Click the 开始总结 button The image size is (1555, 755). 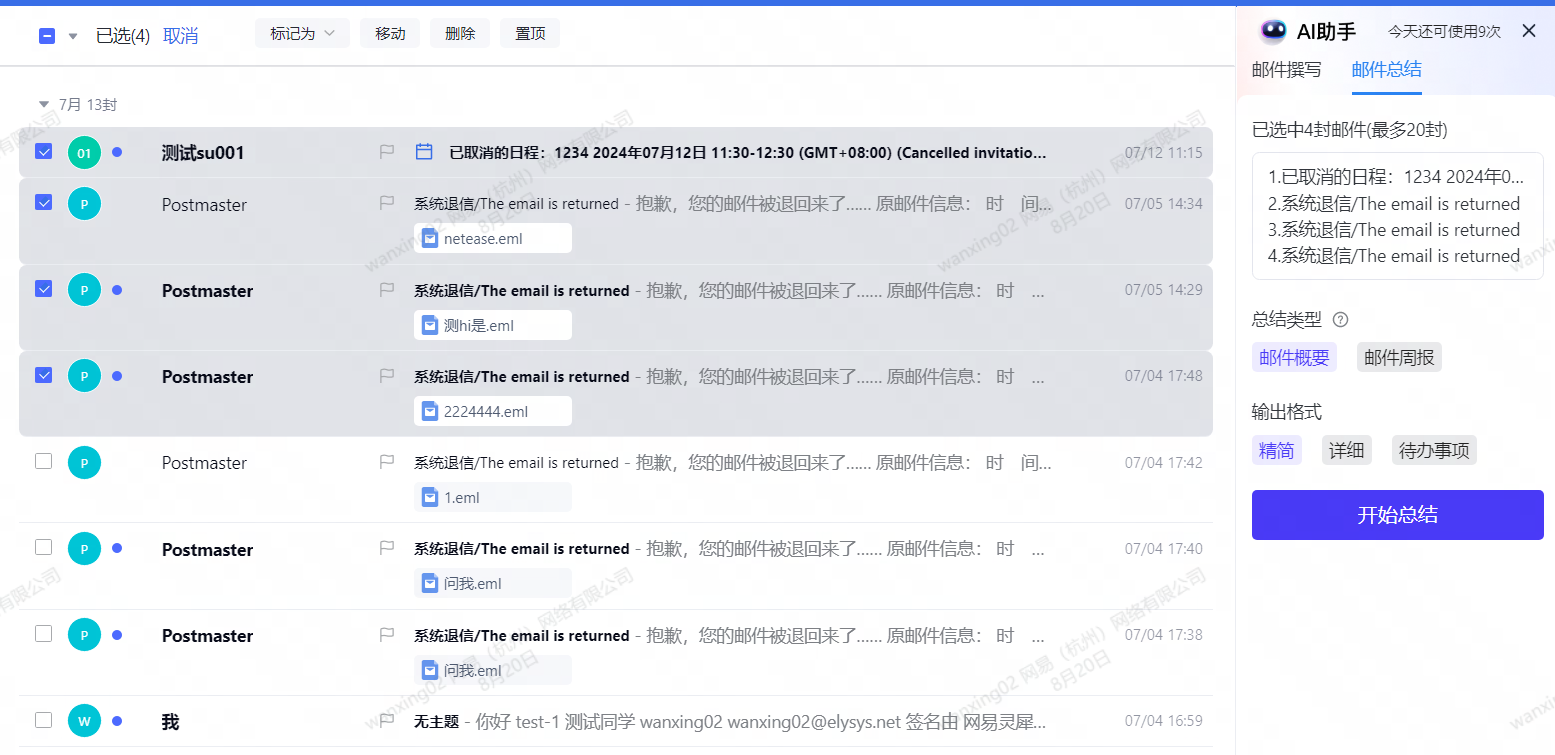point(1398,515)
